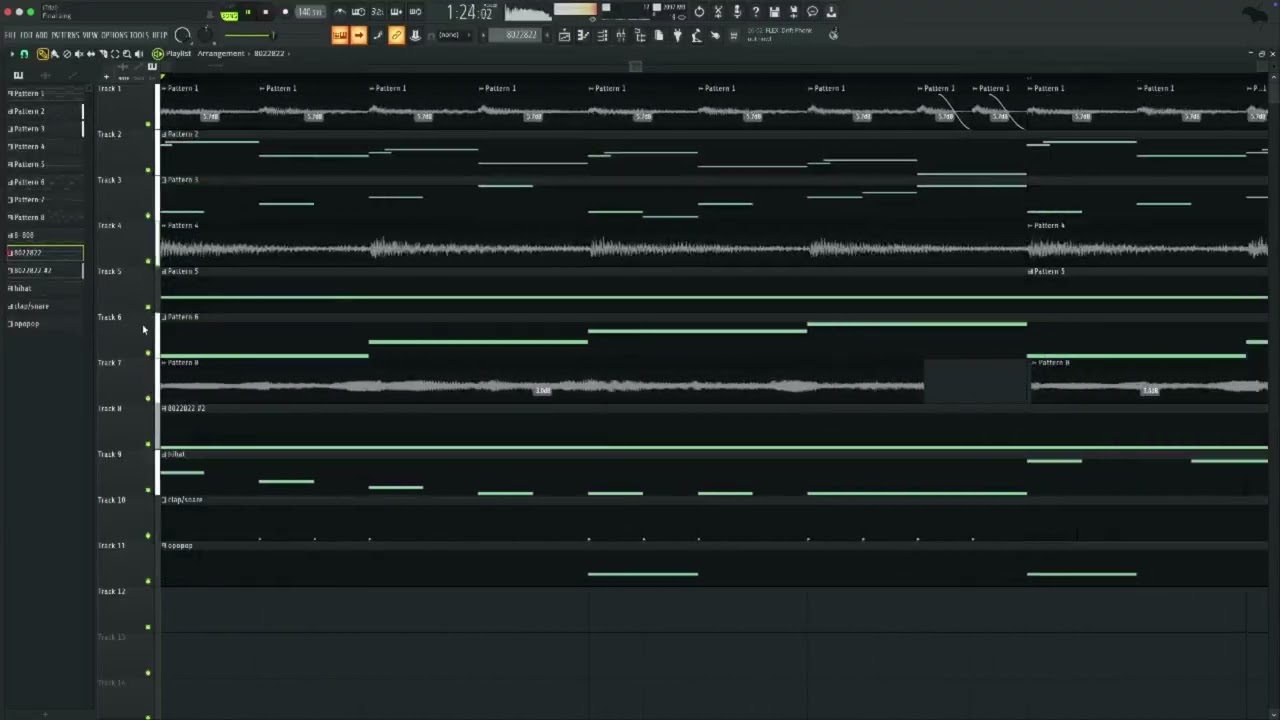Toggle blend recording overdub icon
The height and width of the screenshot is (720, 1280).
coord(396,11)
